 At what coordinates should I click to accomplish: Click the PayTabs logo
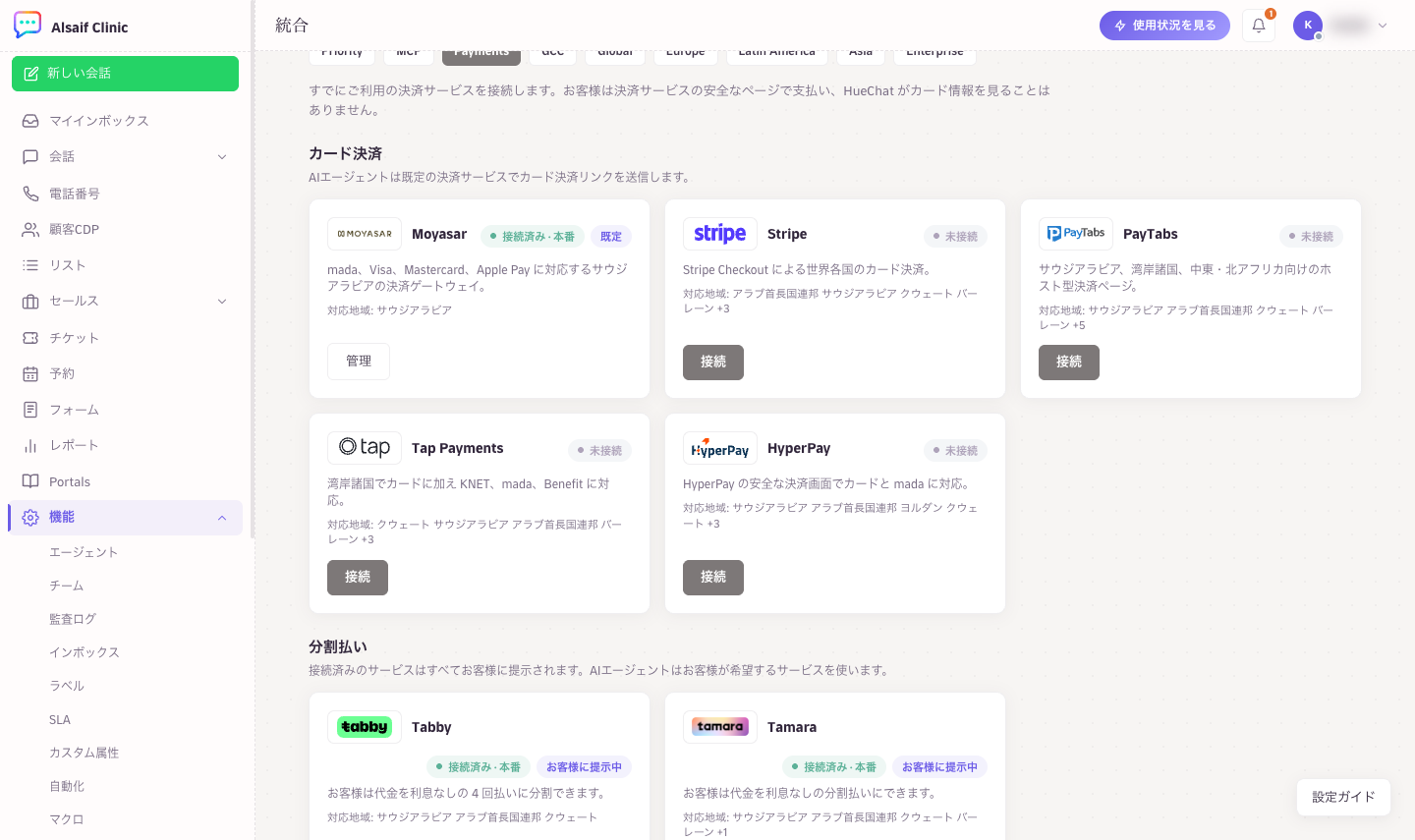pyautogui.click(x=1076, y=234)
